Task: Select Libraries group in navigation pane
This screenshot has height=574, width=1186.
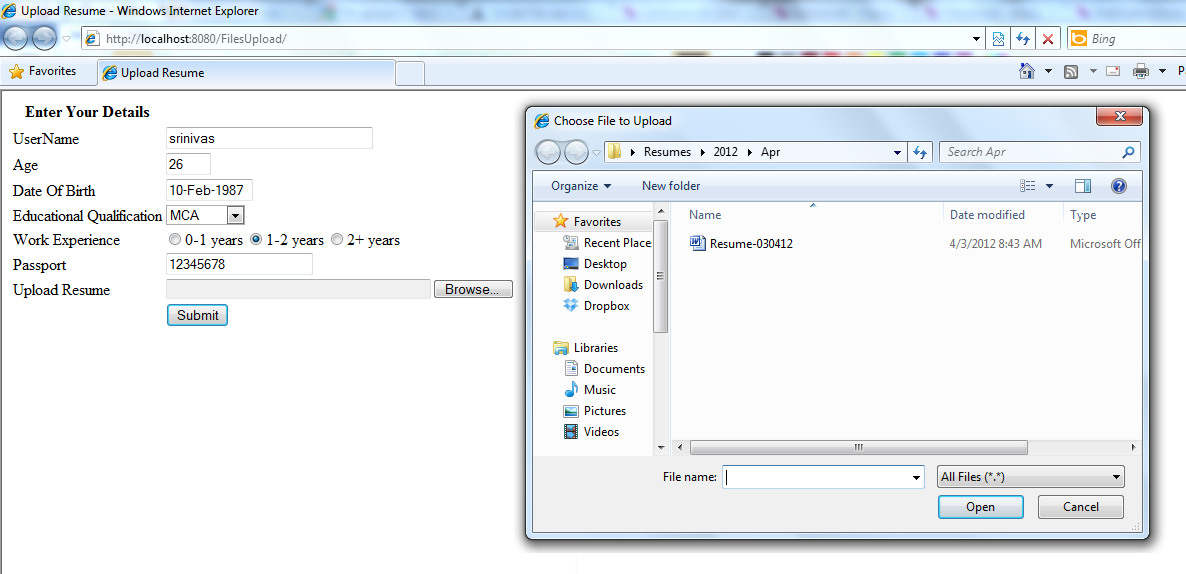Action: point(585,348)
